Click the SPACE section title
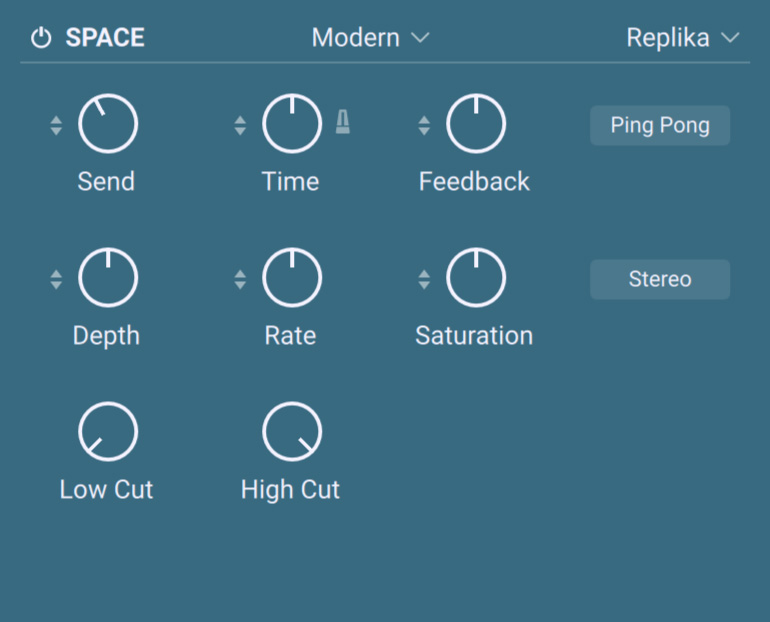Screen dimensions: 770x622 tap(105, 39)
